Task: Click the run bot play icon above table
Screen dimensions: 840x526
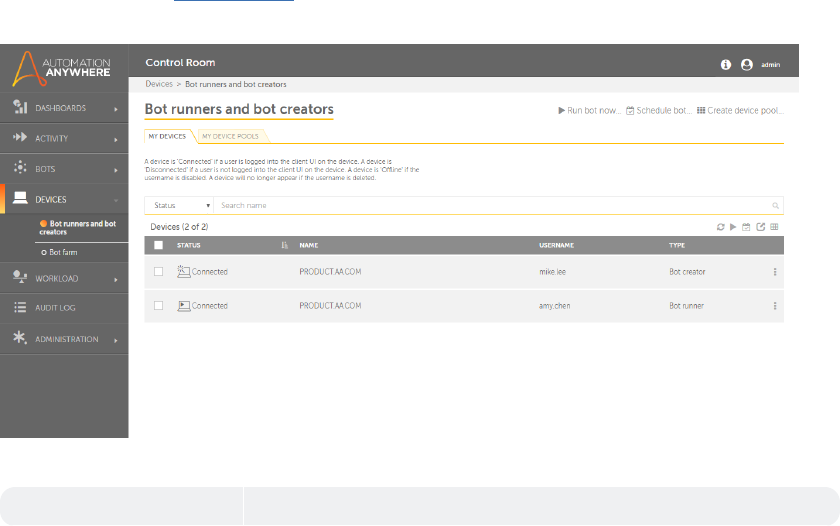Action: [733, 227]
